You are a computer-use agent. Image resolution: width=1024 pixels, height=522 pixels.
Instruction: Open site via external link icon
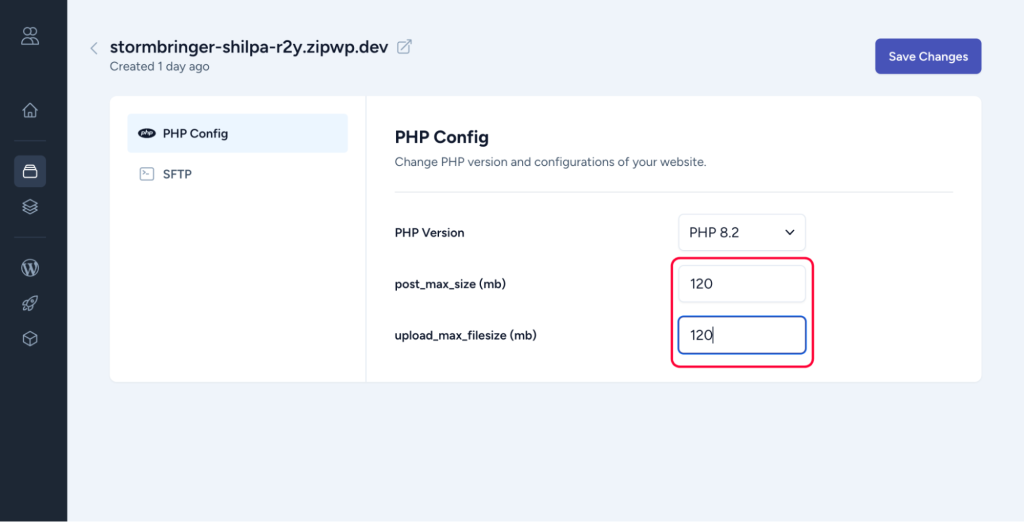point(404,47)
